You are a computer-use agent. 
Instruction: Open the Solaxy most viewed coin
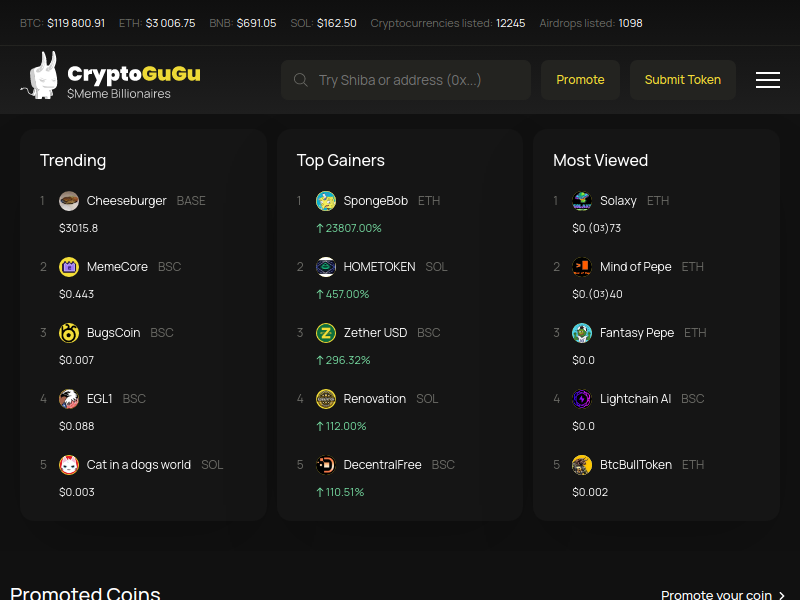coord(618,201)
